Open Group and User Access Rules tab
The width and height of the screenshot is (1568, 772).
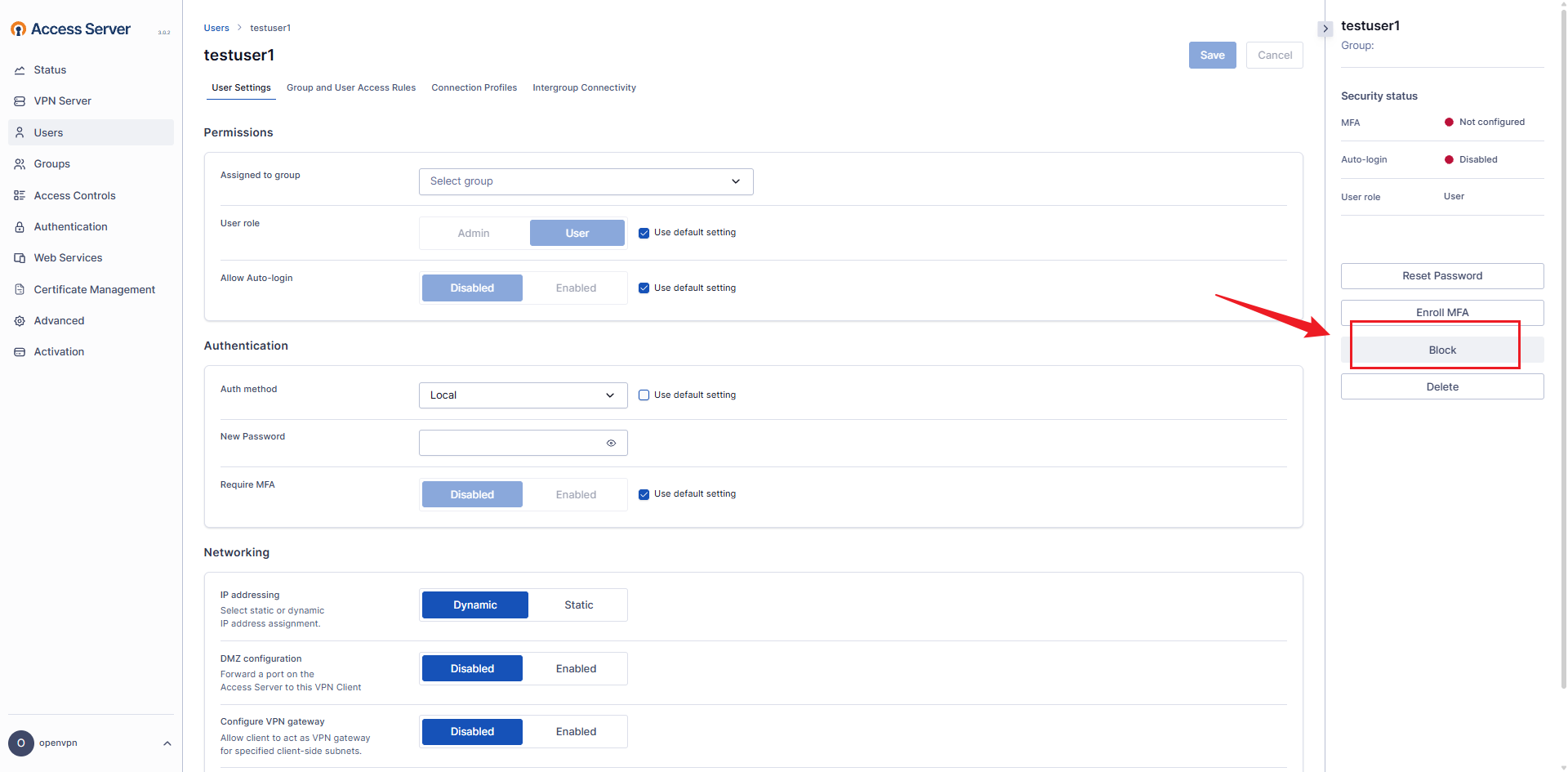click(x=350, y=88)
